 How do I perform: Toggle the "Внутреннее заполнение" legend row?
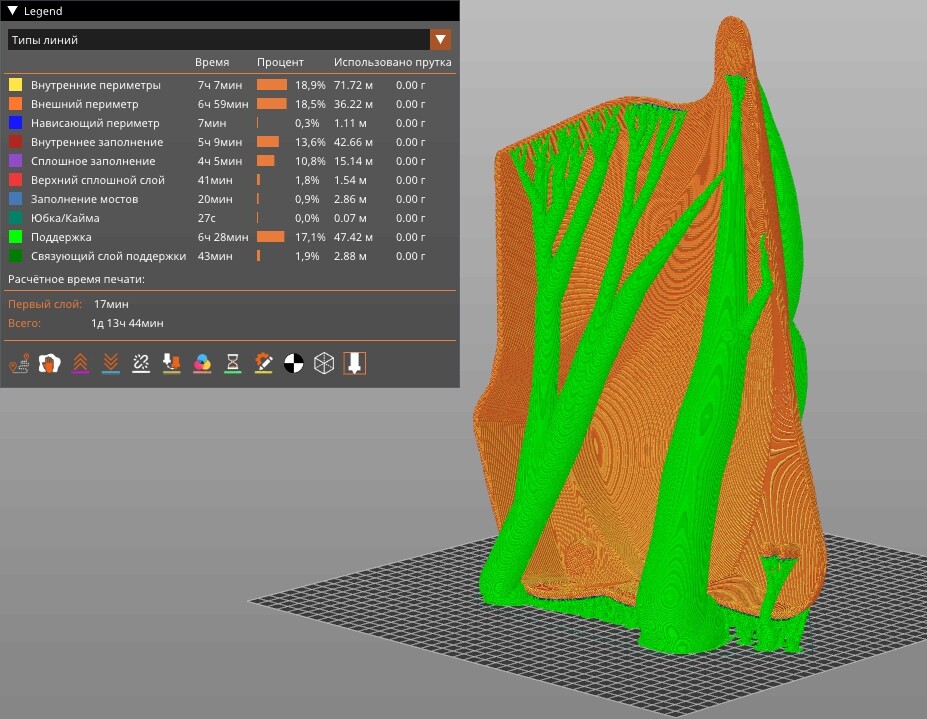click(x=96, y=142)
